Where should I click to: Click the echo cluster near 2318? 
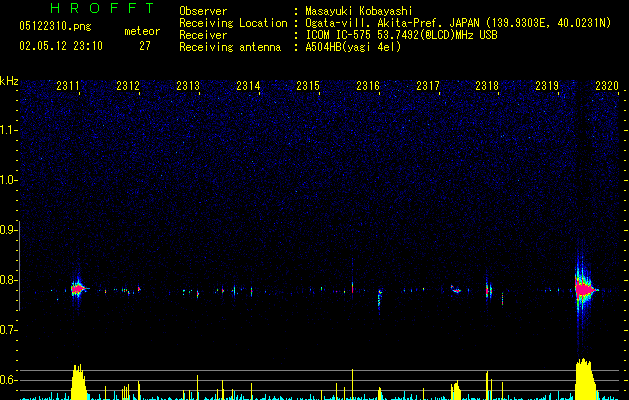point(489,290)
